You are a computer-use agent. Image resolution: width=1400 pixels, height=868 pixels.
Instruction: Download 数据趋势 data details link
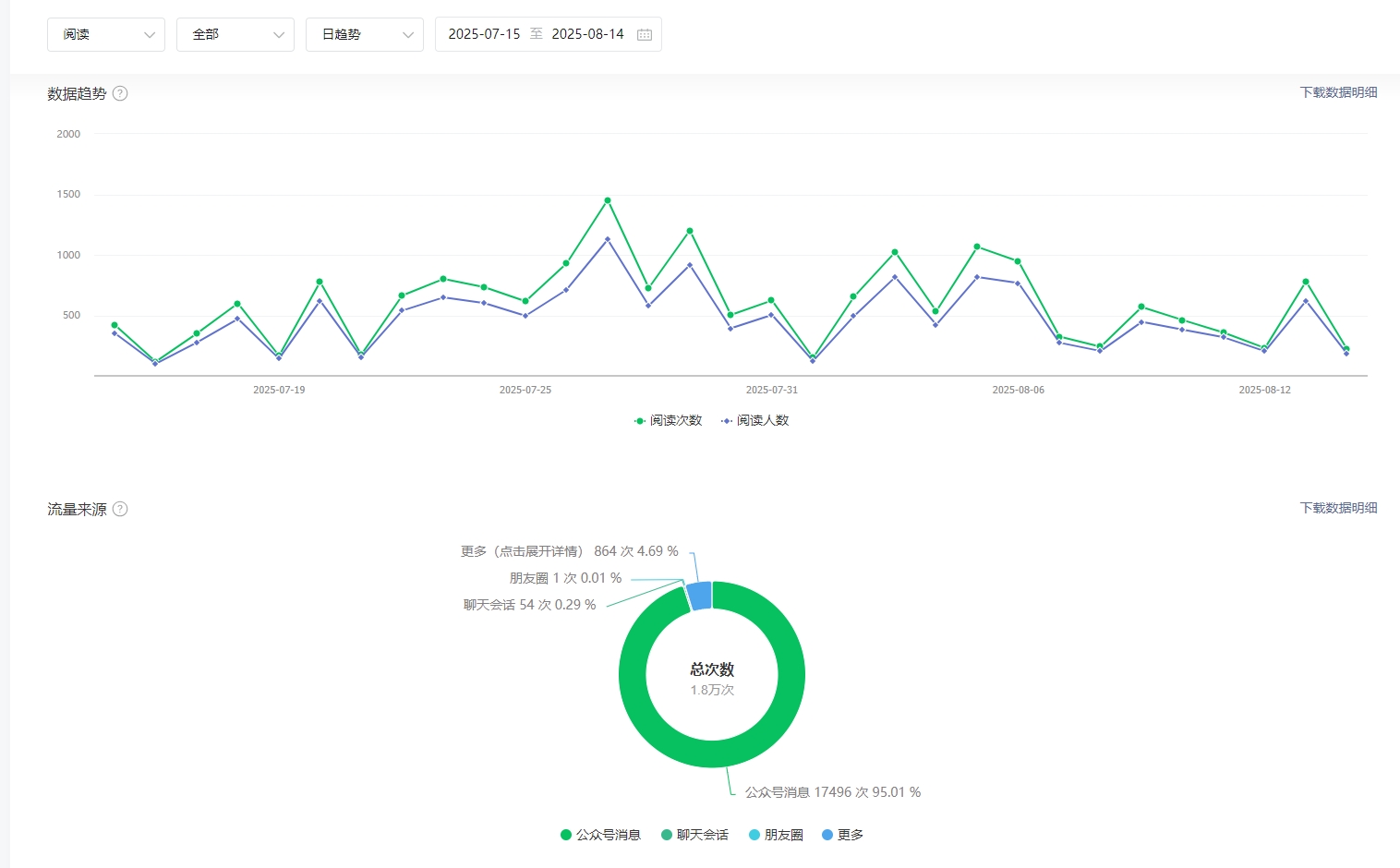click(1338, 92)
